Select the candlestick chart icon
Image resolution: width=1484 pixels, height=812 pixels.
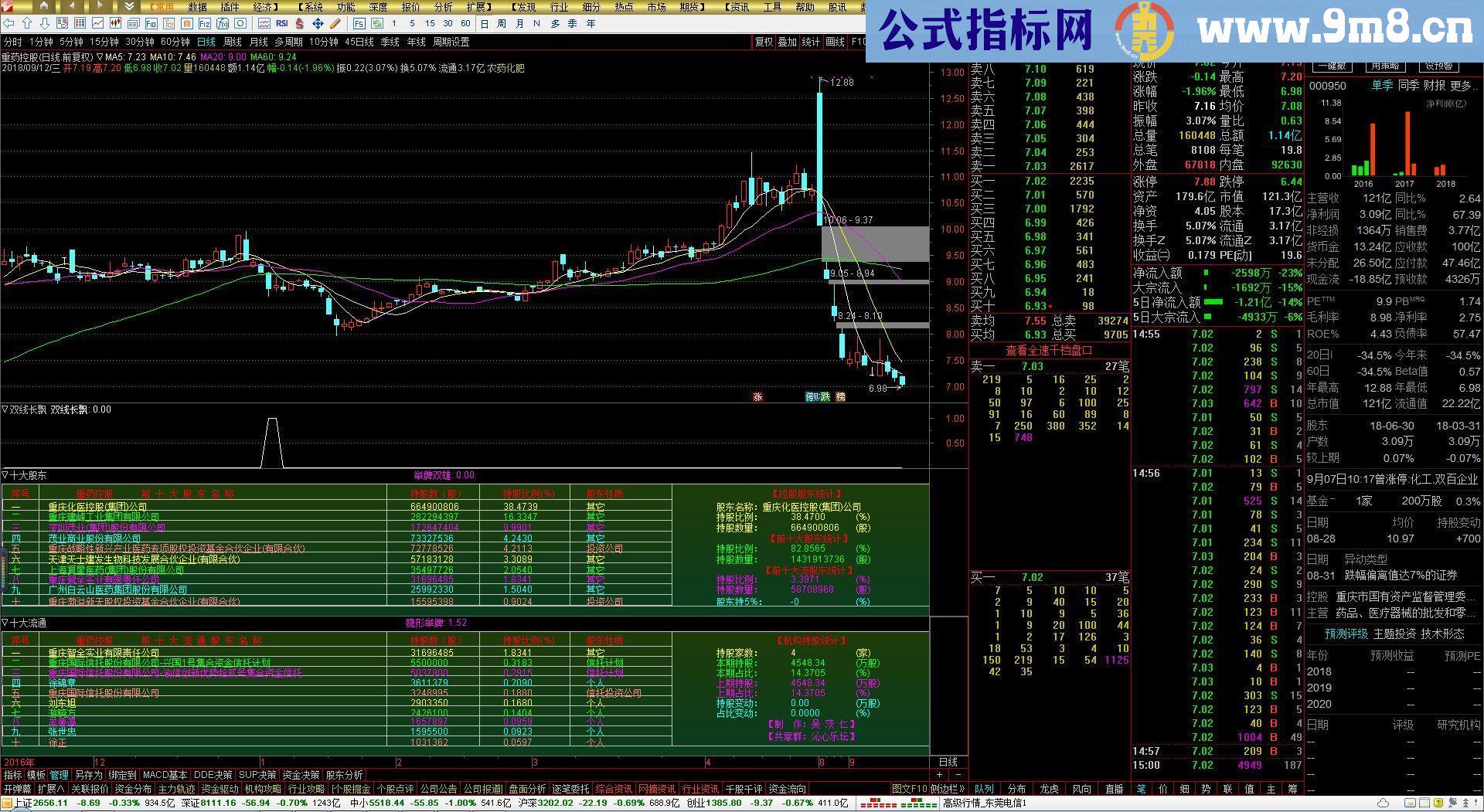tap(114, 24)
